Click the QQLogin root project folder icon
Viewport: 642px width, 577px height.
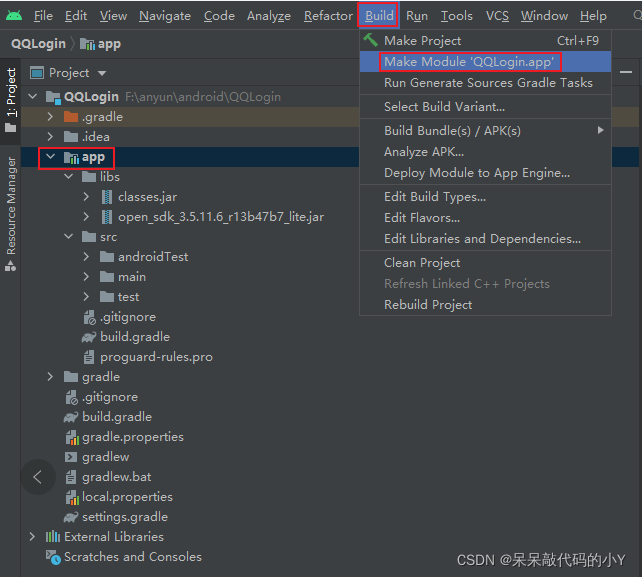click(53, 97)
